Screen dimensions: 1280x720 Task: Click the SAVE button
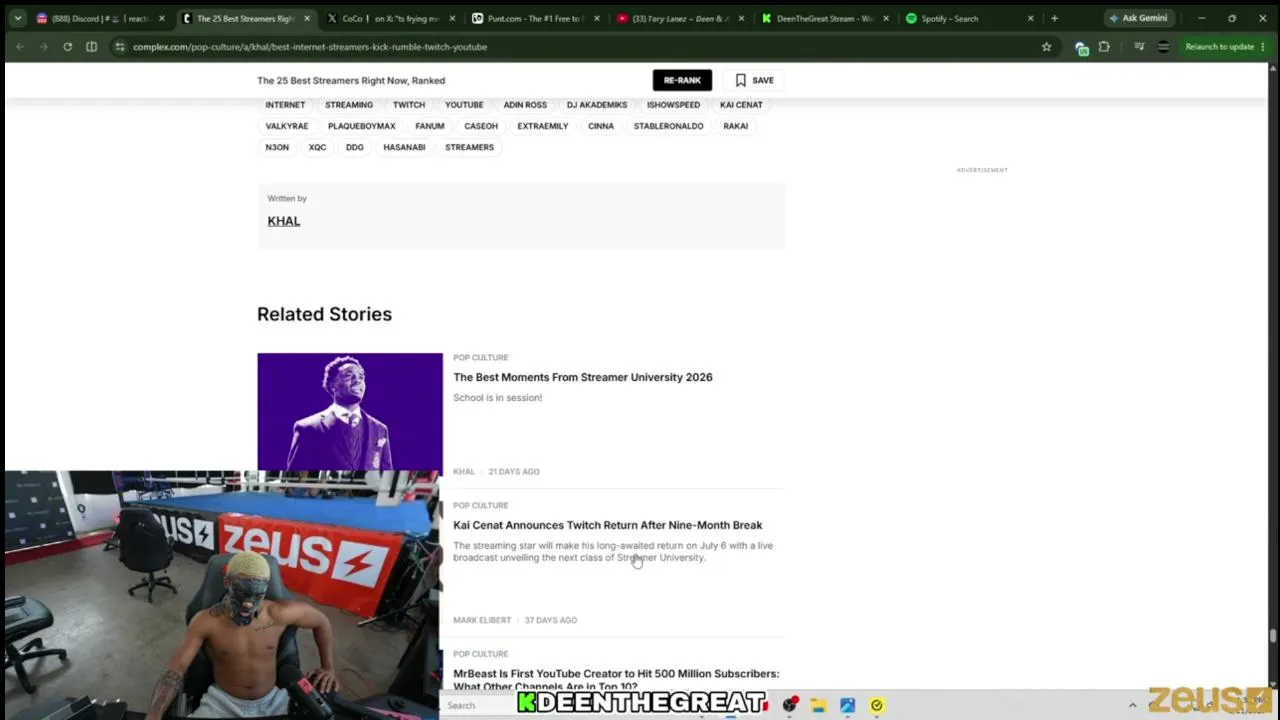point(755,80)
